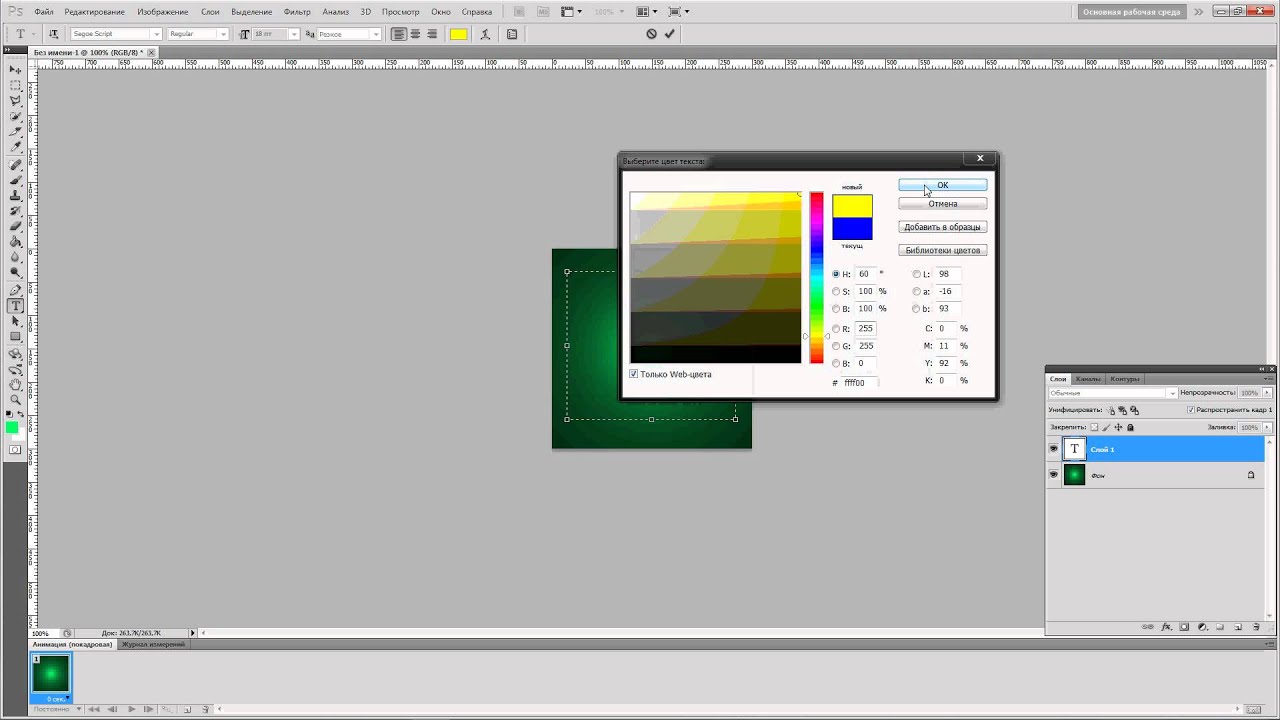1280x720 pixels.
Task: Open the Фильтр menu
Action: click(x=297, y=12)
